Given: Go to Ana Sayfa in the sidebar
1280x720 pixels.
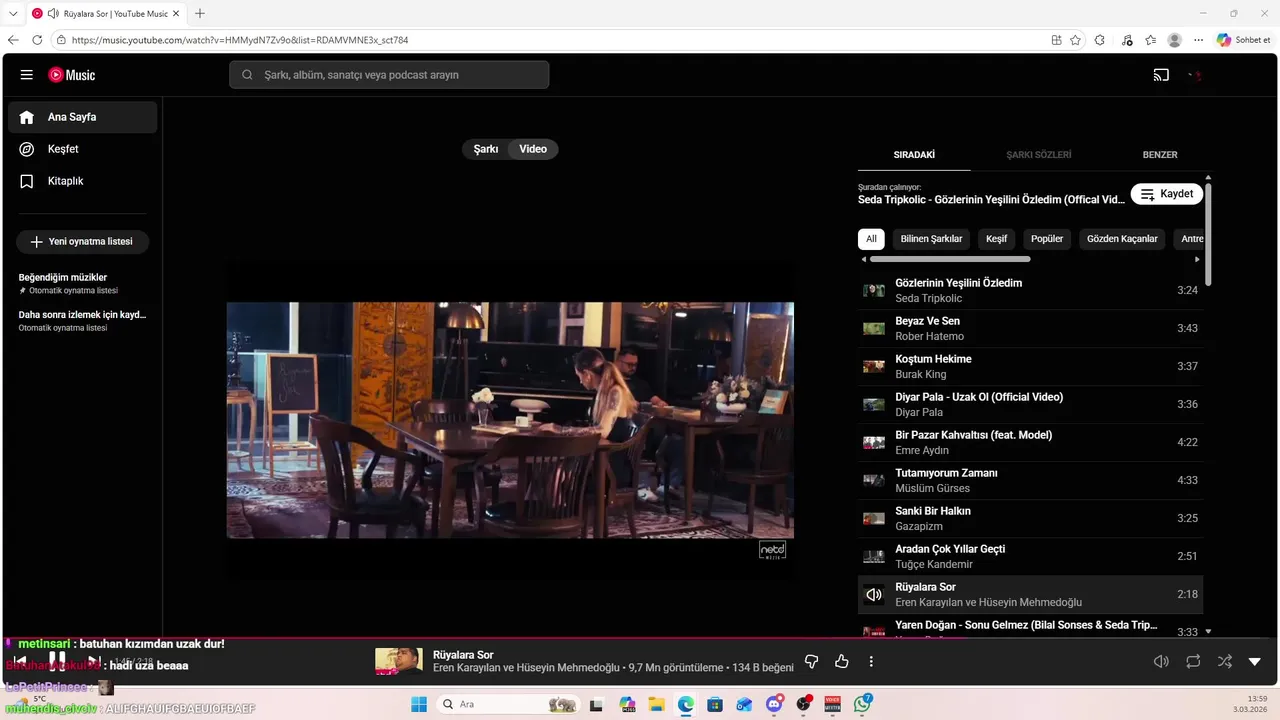Looking at the screenshot, I should 83,117.
